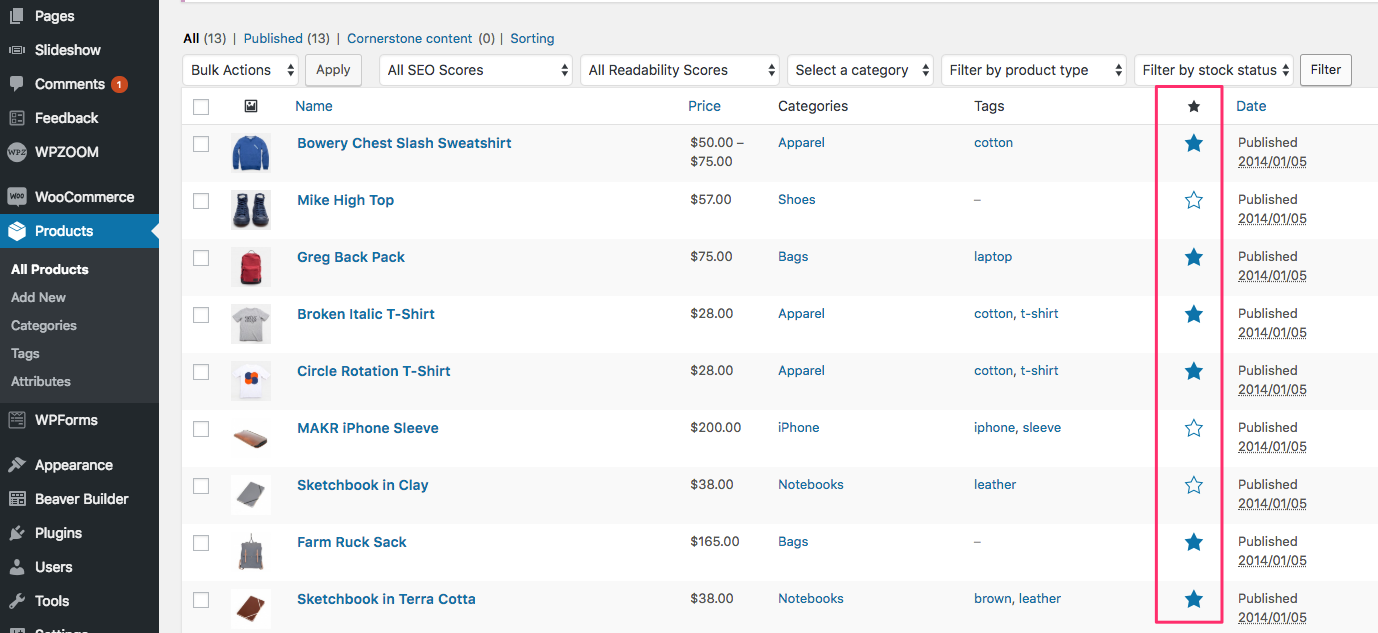Click the featured star for MAKR iPhone Sleeve

(1193, 428)
